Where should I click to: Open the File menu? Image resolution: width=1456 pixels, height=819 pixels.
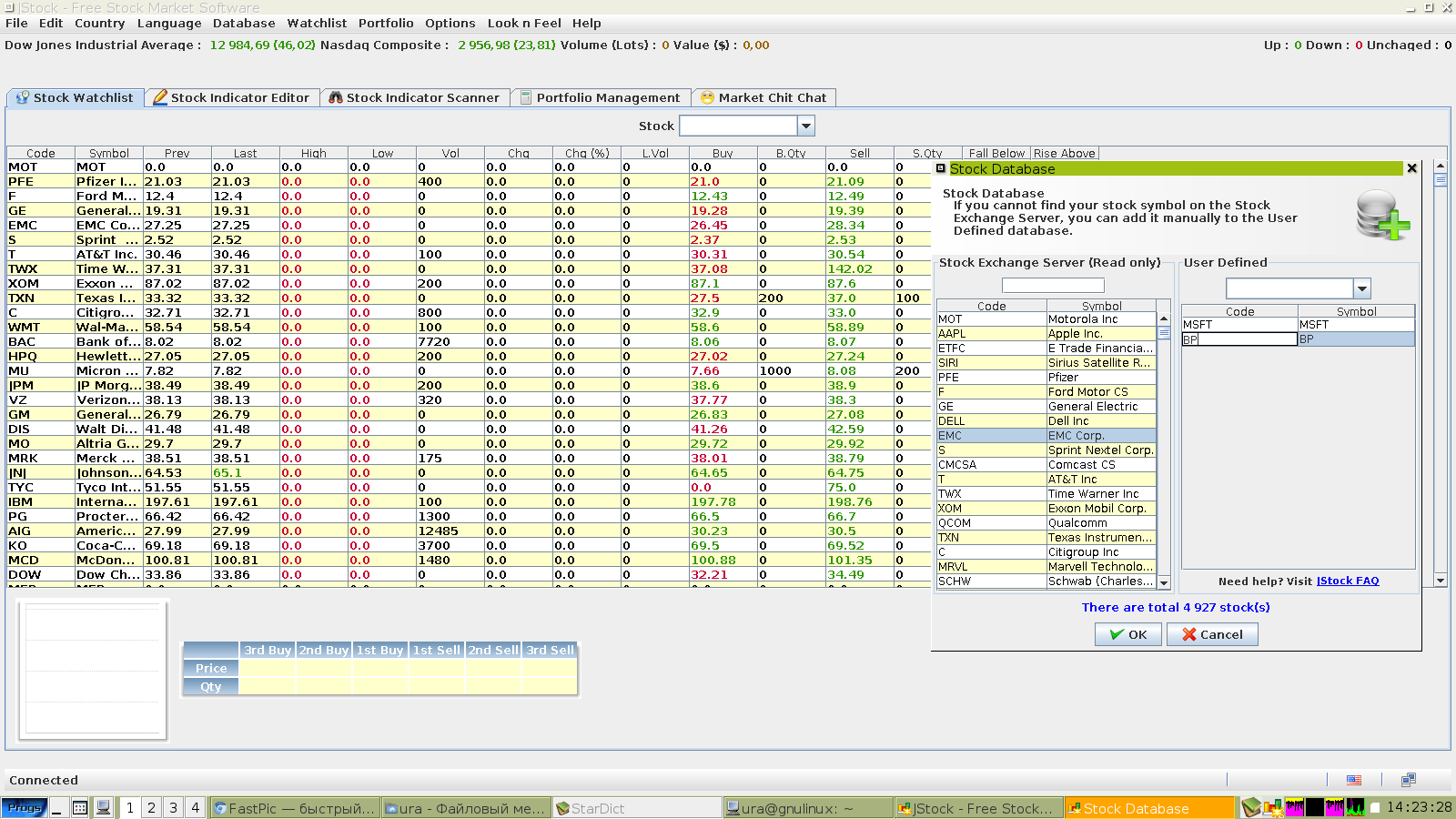pyautogui.click(x=16, y=24)
